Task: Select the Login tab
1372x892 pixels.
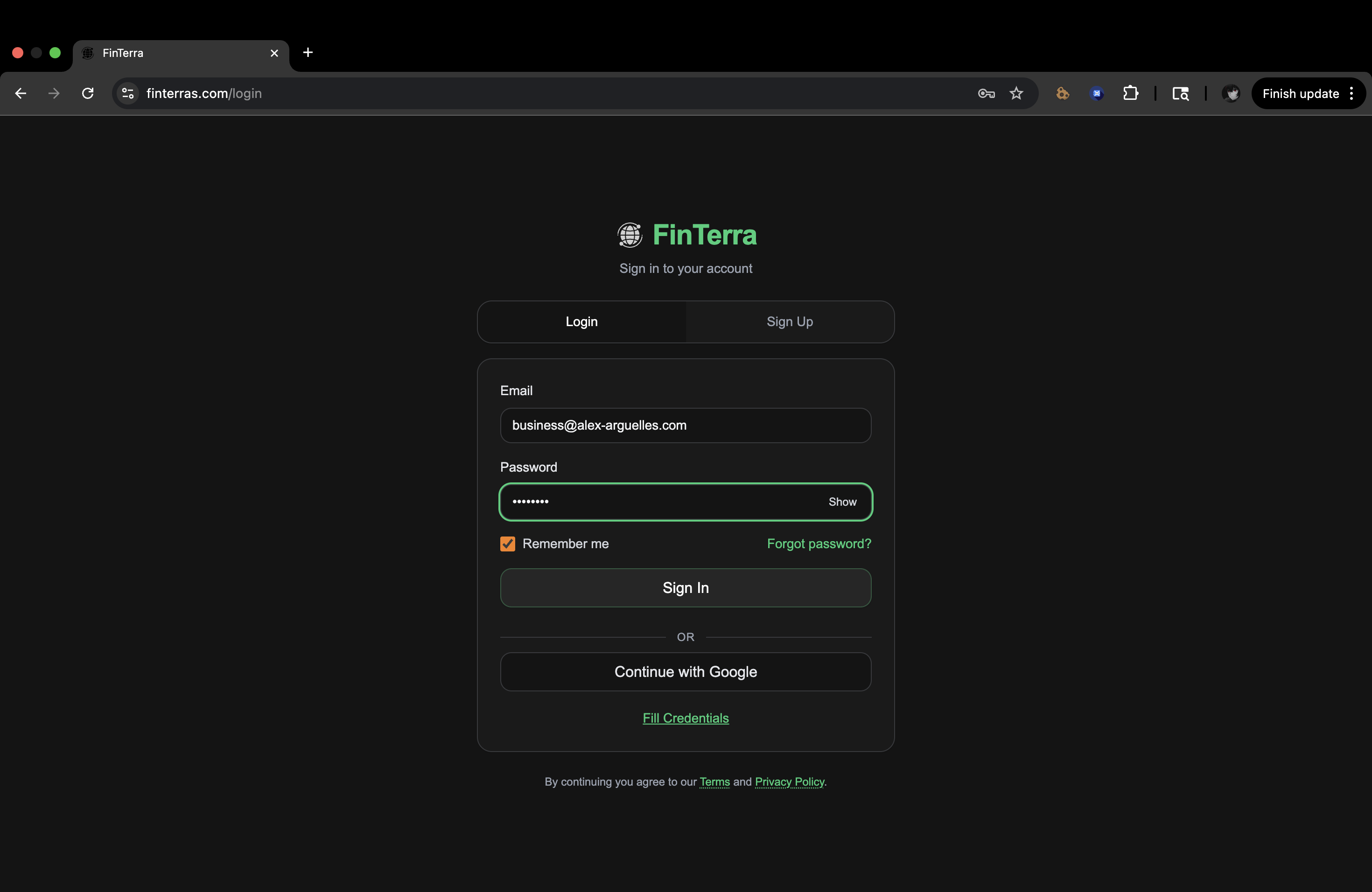Action: coord(581,321)
